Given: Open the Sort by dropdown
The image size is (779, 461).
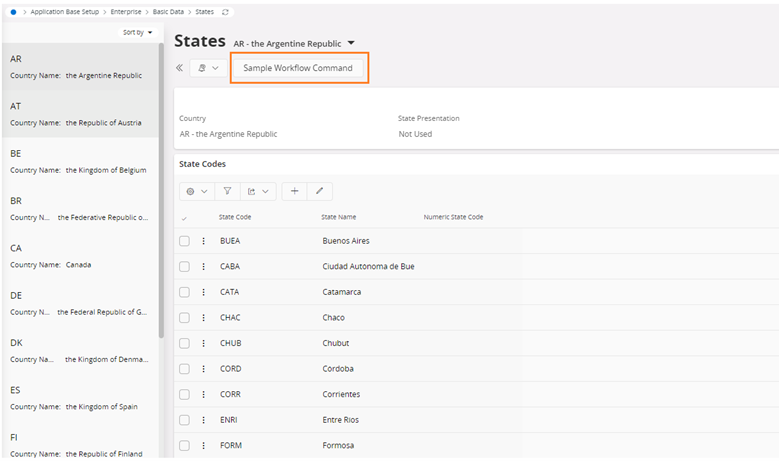Looking at the screenshot, I should 138,32.
